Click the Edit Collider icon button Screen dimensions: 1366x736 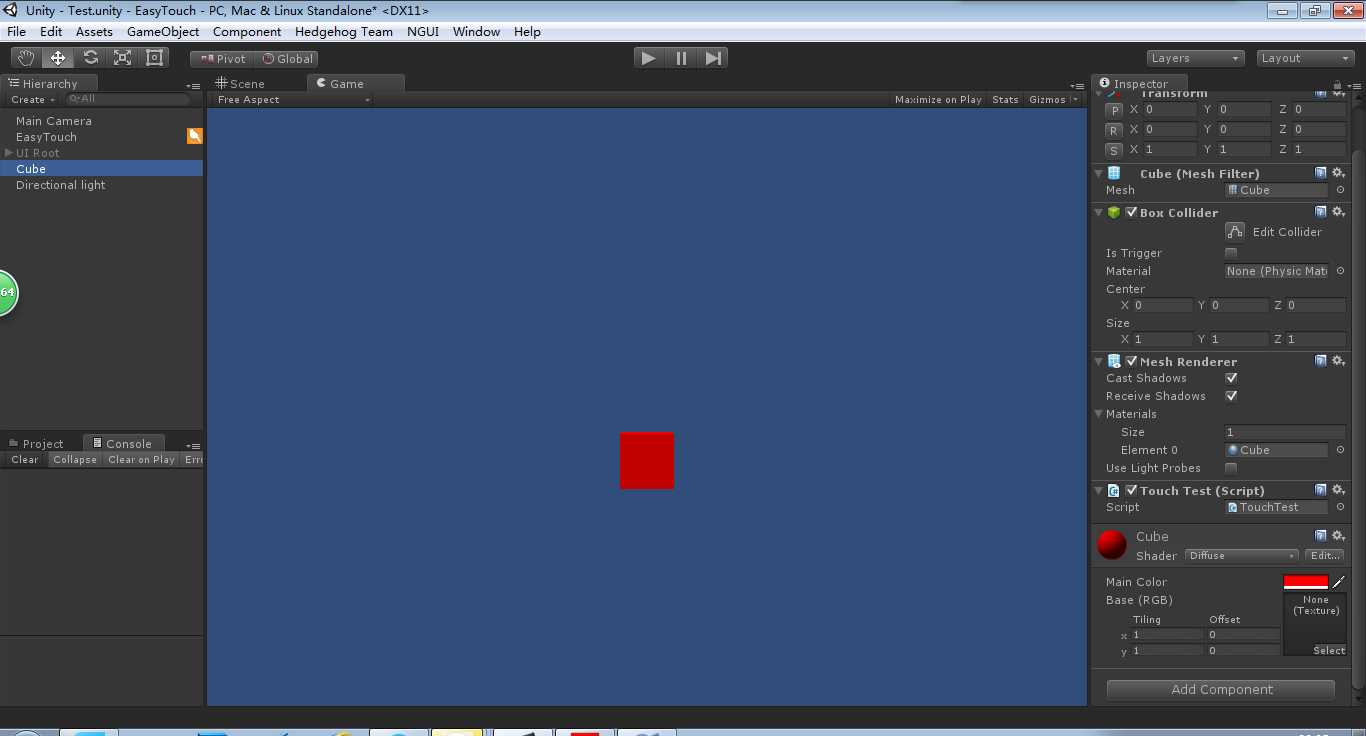coord(1235,231)
